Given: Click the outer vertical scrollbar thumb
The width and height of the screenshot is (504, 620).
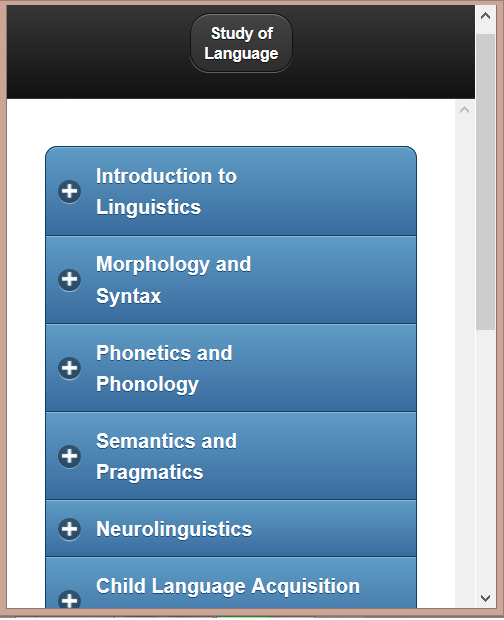Looking at the screenshot, I should (x=485, y=182).
